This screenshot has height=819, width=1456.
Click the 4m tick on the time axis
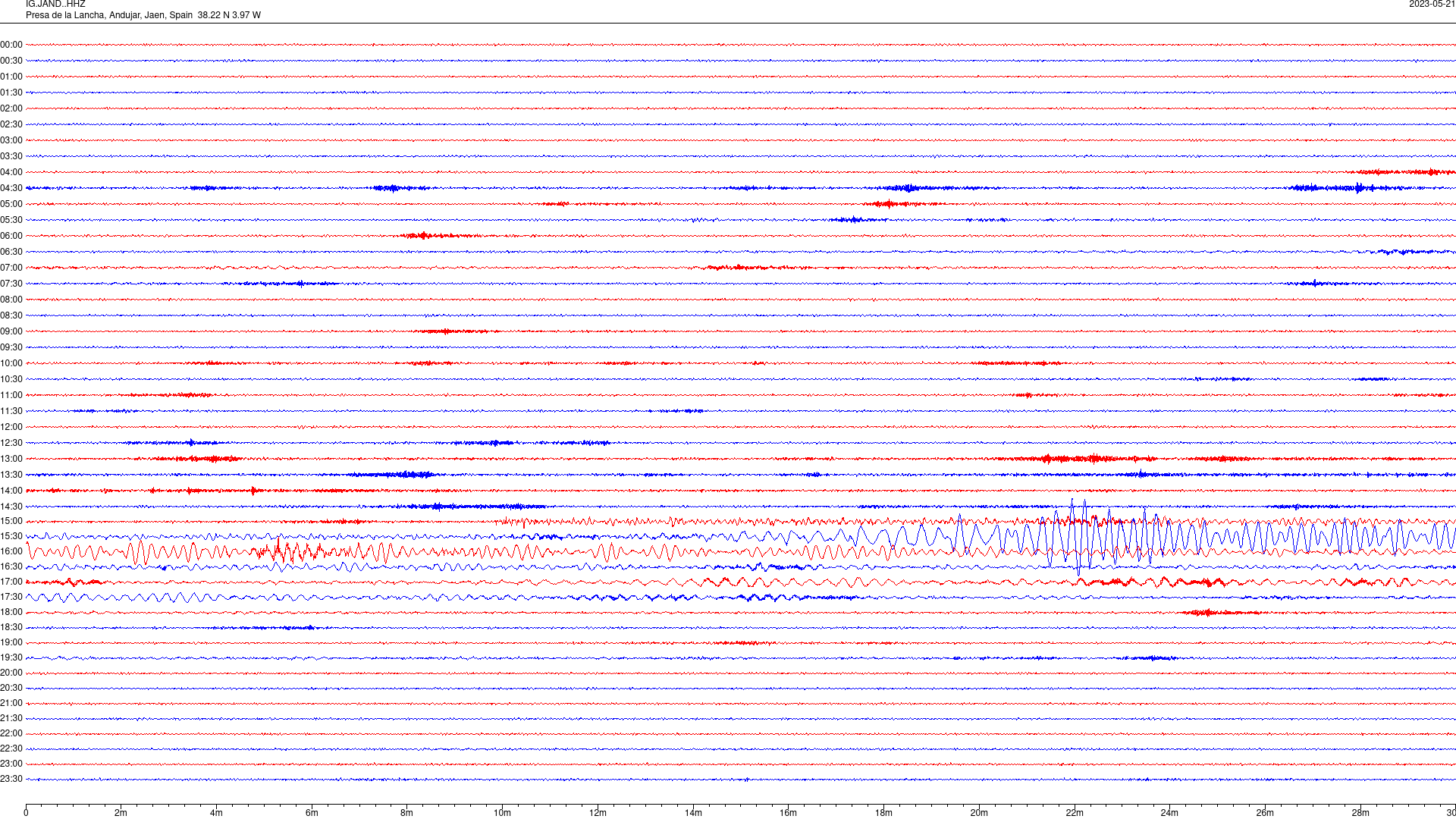click(x=216, y=813)
